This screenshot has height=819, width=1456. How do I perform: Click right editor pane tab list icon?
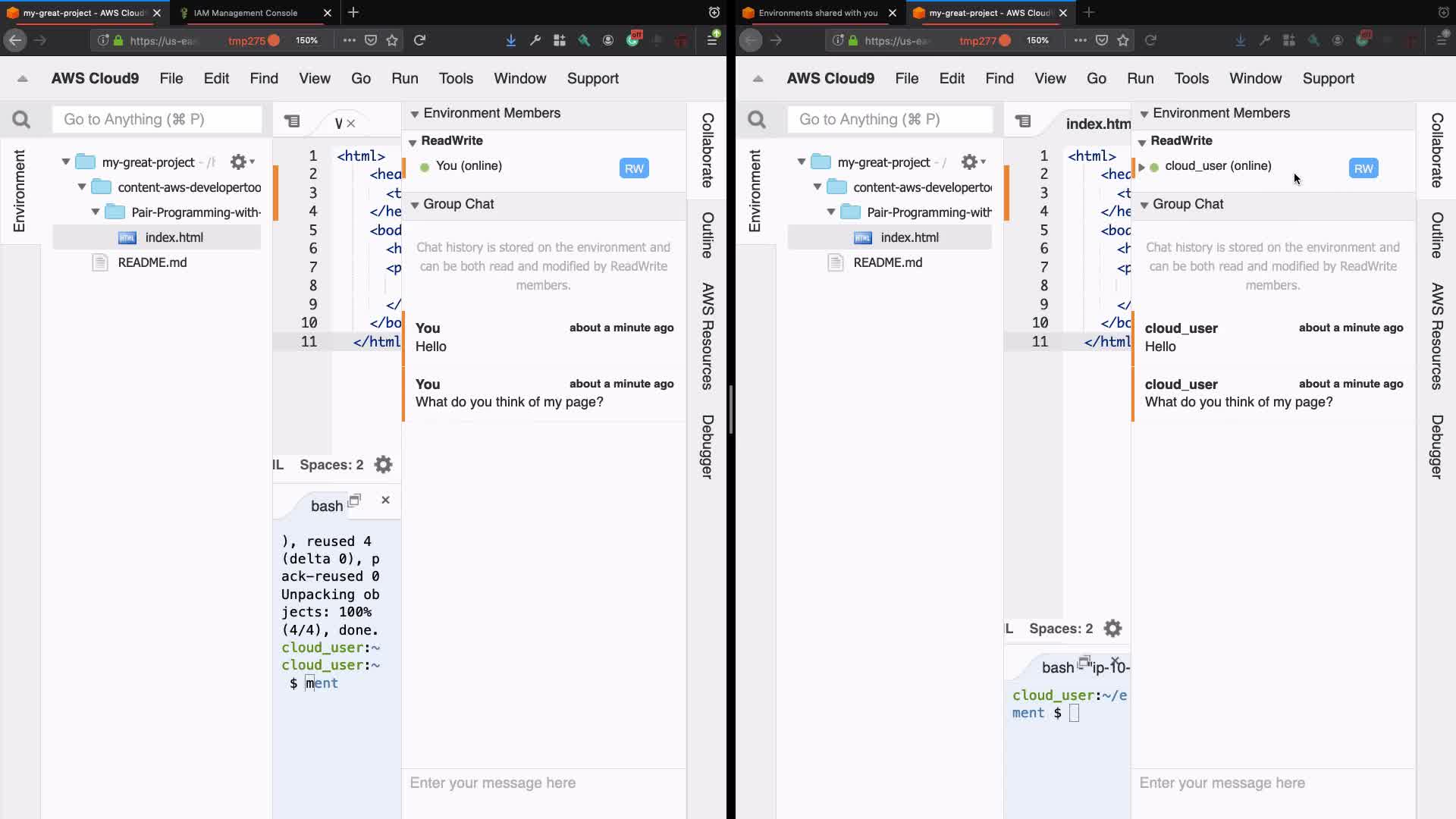[x=1023, y=121]
